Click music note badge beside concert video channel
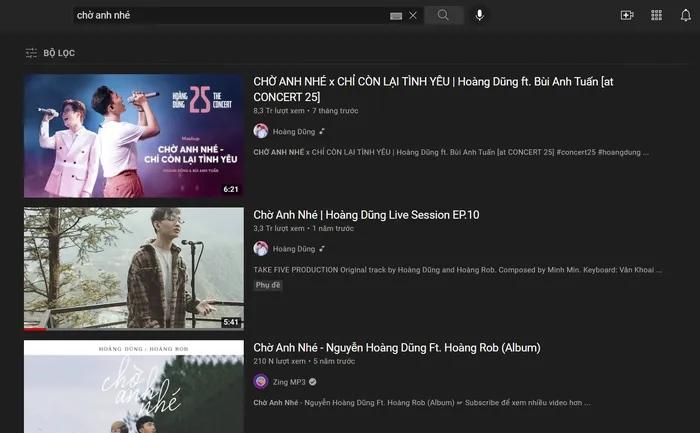The image size is (700, 433). point(322,131)
